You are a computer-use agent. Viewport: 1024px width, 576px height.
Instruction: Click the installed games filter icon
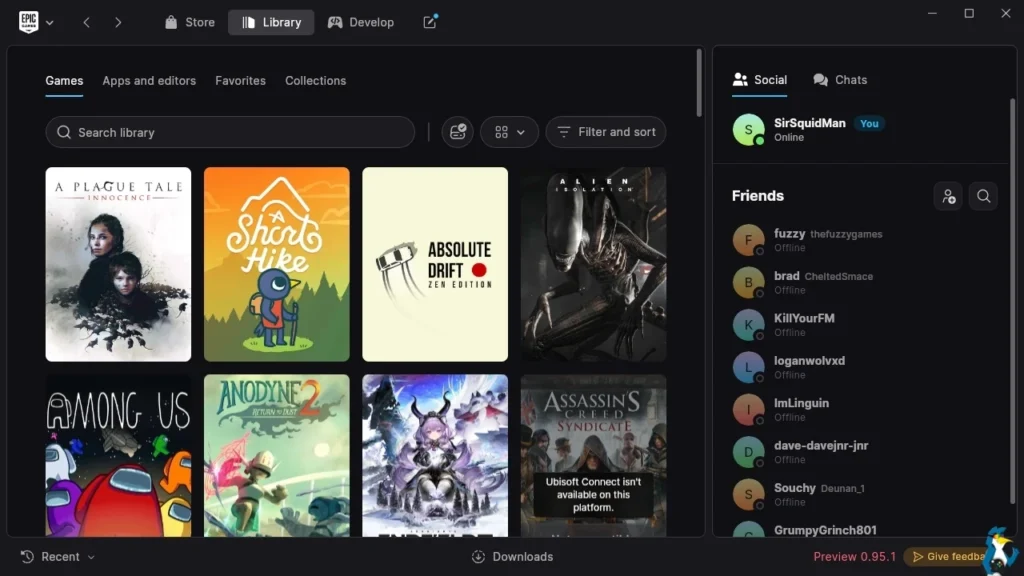(457, 132)
